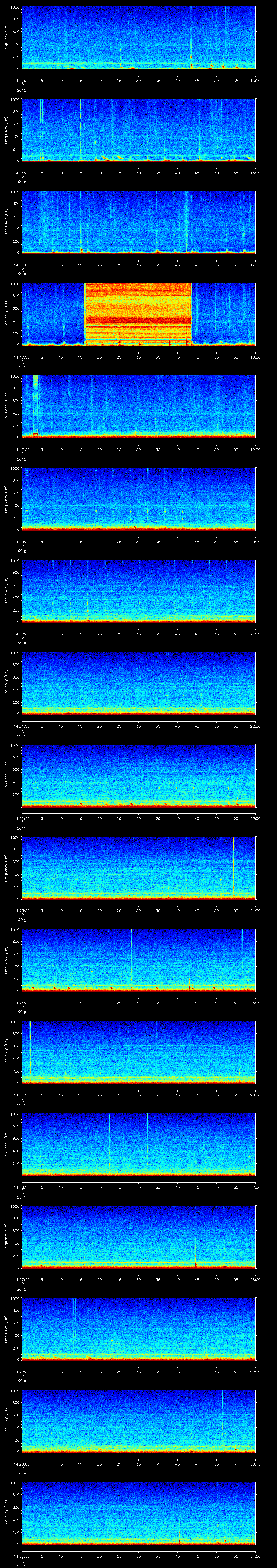Click the 14:24:00 start time label
The height and width of the screenshot is (1568, 277).
point(21,1003)
